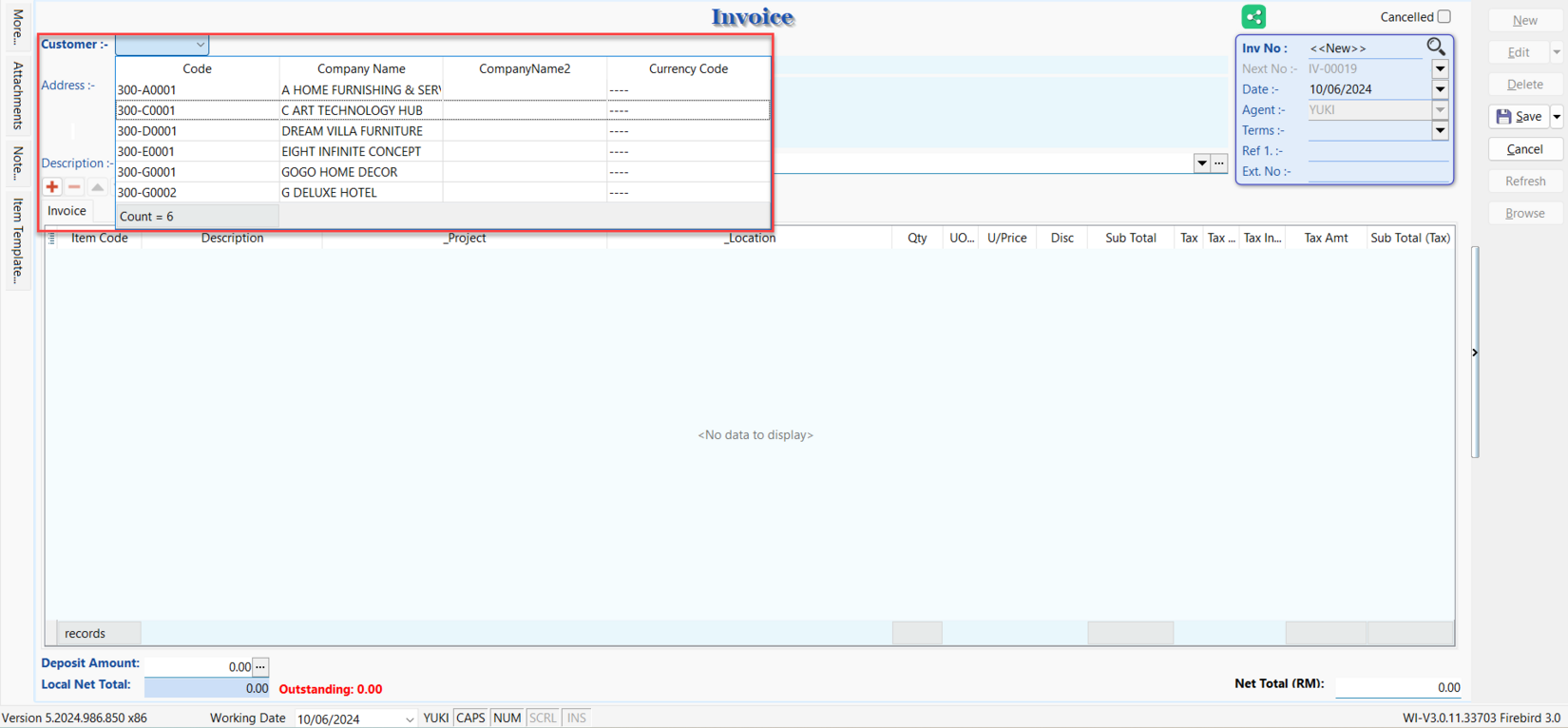Click the Tax Amt grid header
Image resolution: width=1568 pixels, height=728 pixels.
[x=1326, y=238]
